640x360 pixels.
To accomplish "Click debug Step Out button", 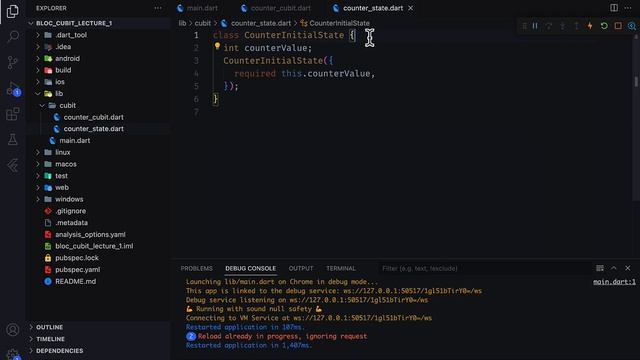I will [576, 26].
